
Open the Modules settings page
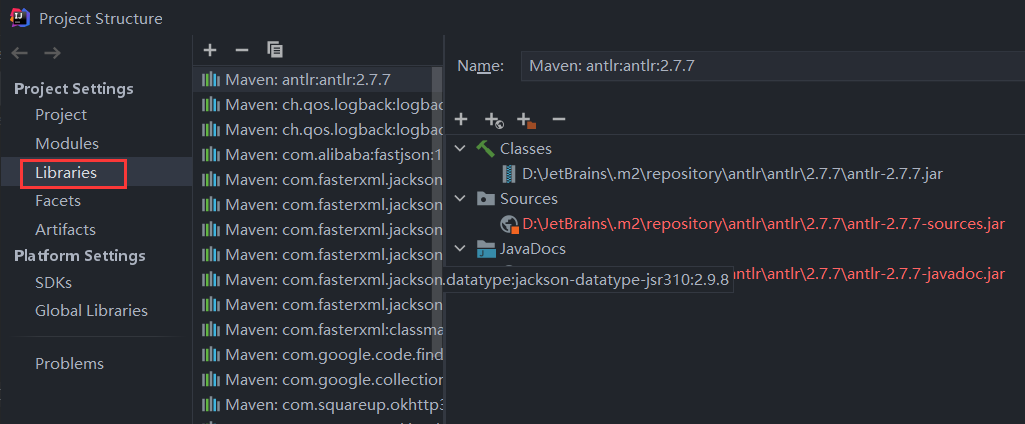67,144
